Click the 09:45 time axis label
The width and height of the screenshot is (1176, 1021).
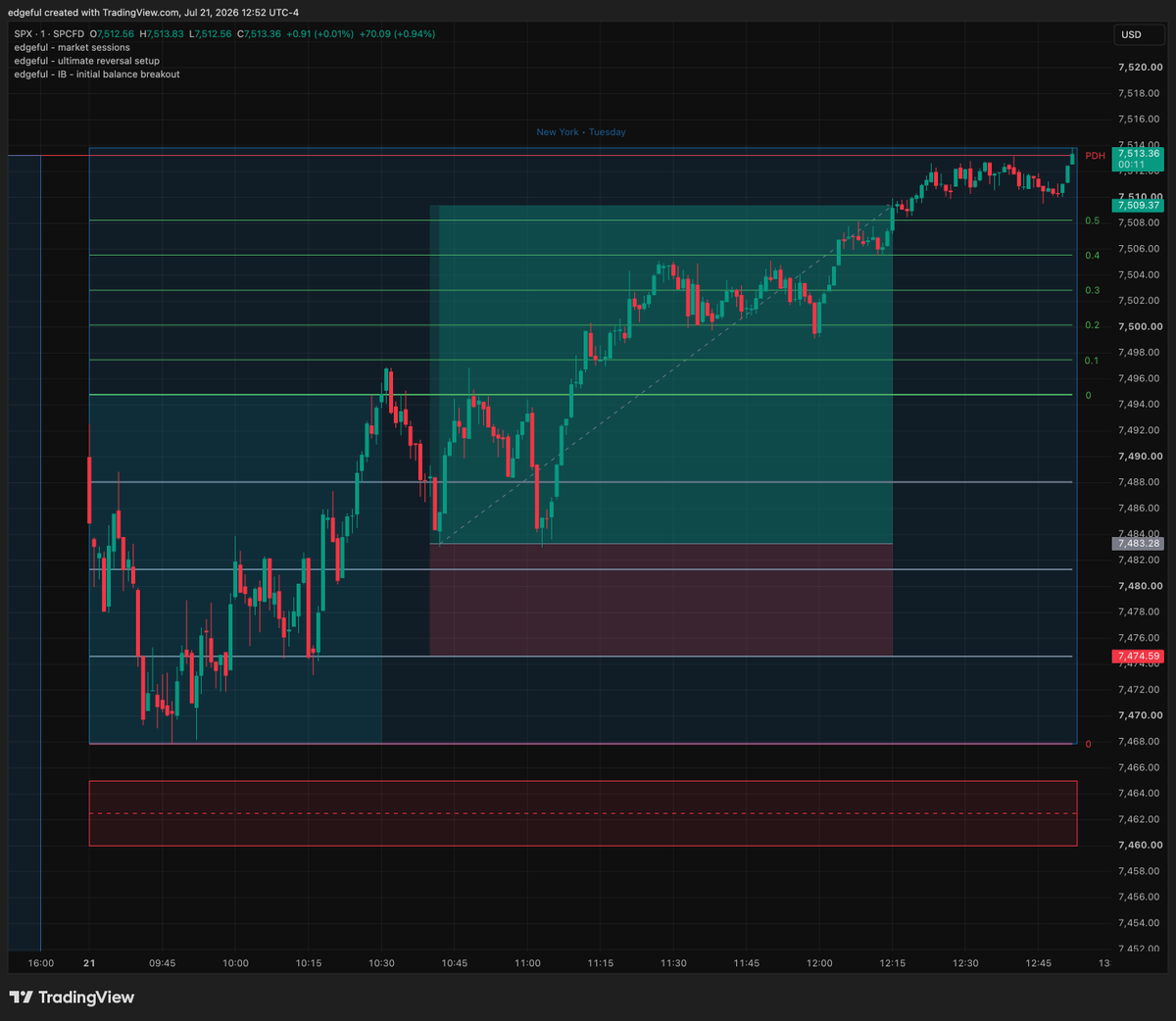(x=163, y=963)
